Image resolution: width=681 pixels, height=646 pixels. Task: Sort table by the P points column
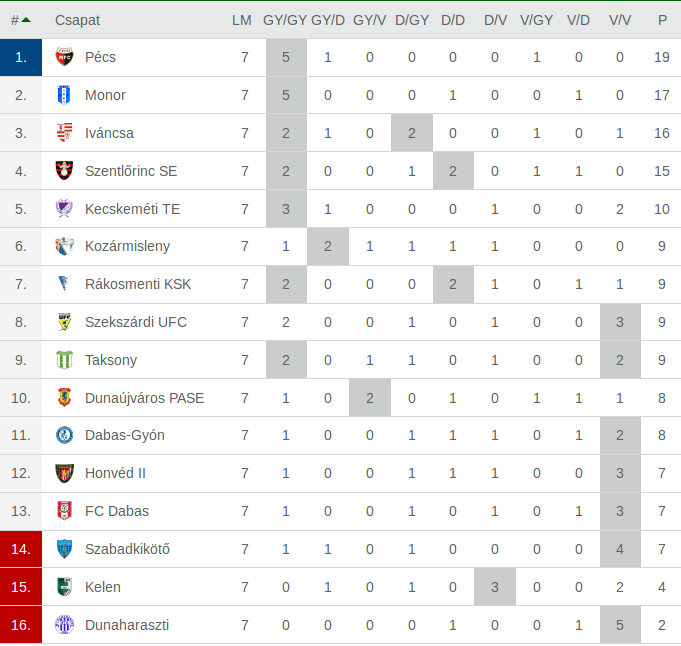pos(662,20)
